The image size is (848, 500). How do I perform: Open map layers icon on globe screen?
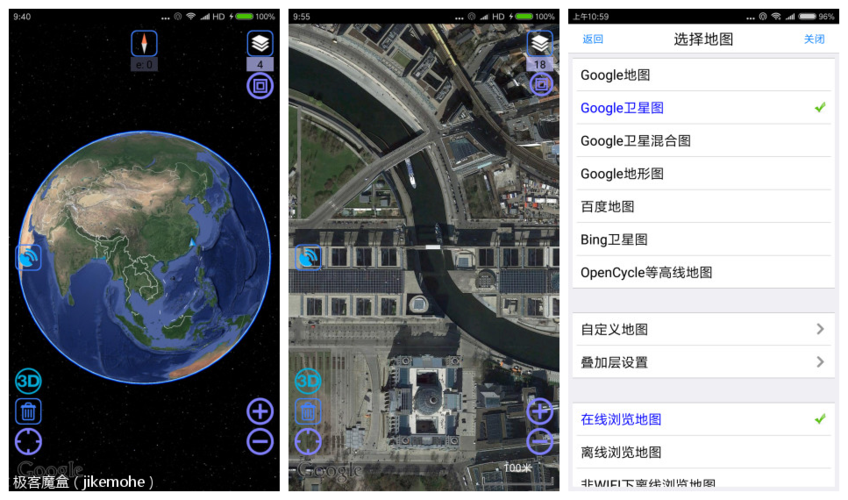click(260, 43)
